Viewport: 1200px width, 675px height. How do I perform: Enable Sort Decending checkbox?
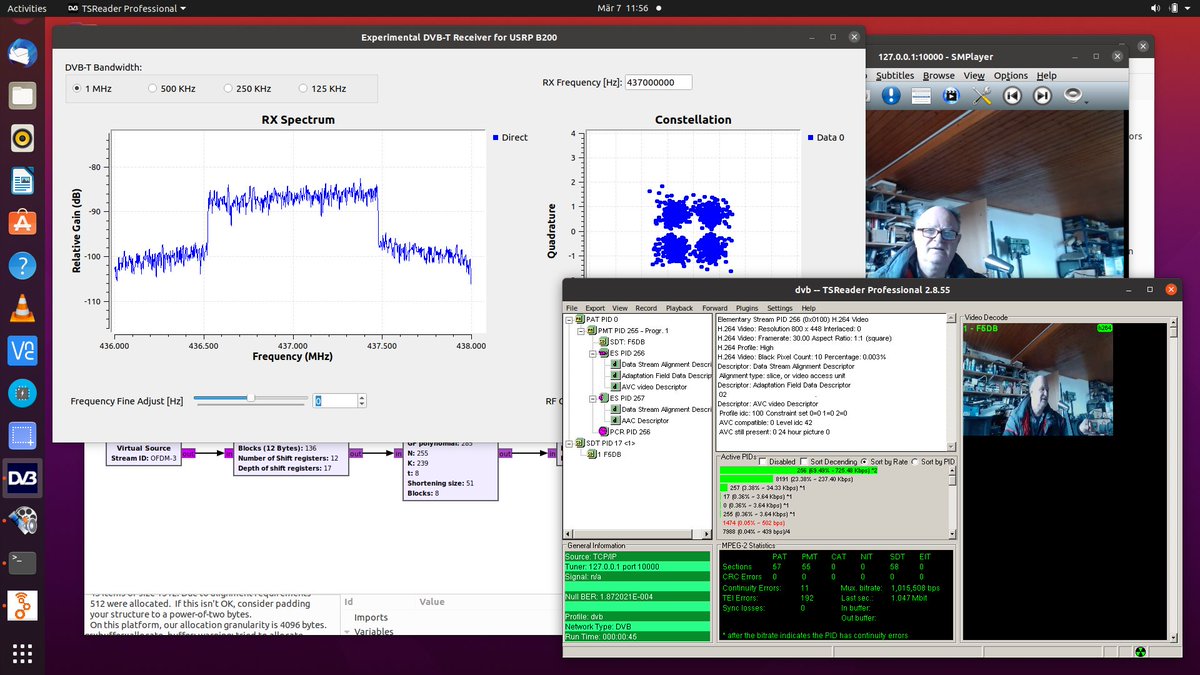pyautogui.click(x=806, y=462)
